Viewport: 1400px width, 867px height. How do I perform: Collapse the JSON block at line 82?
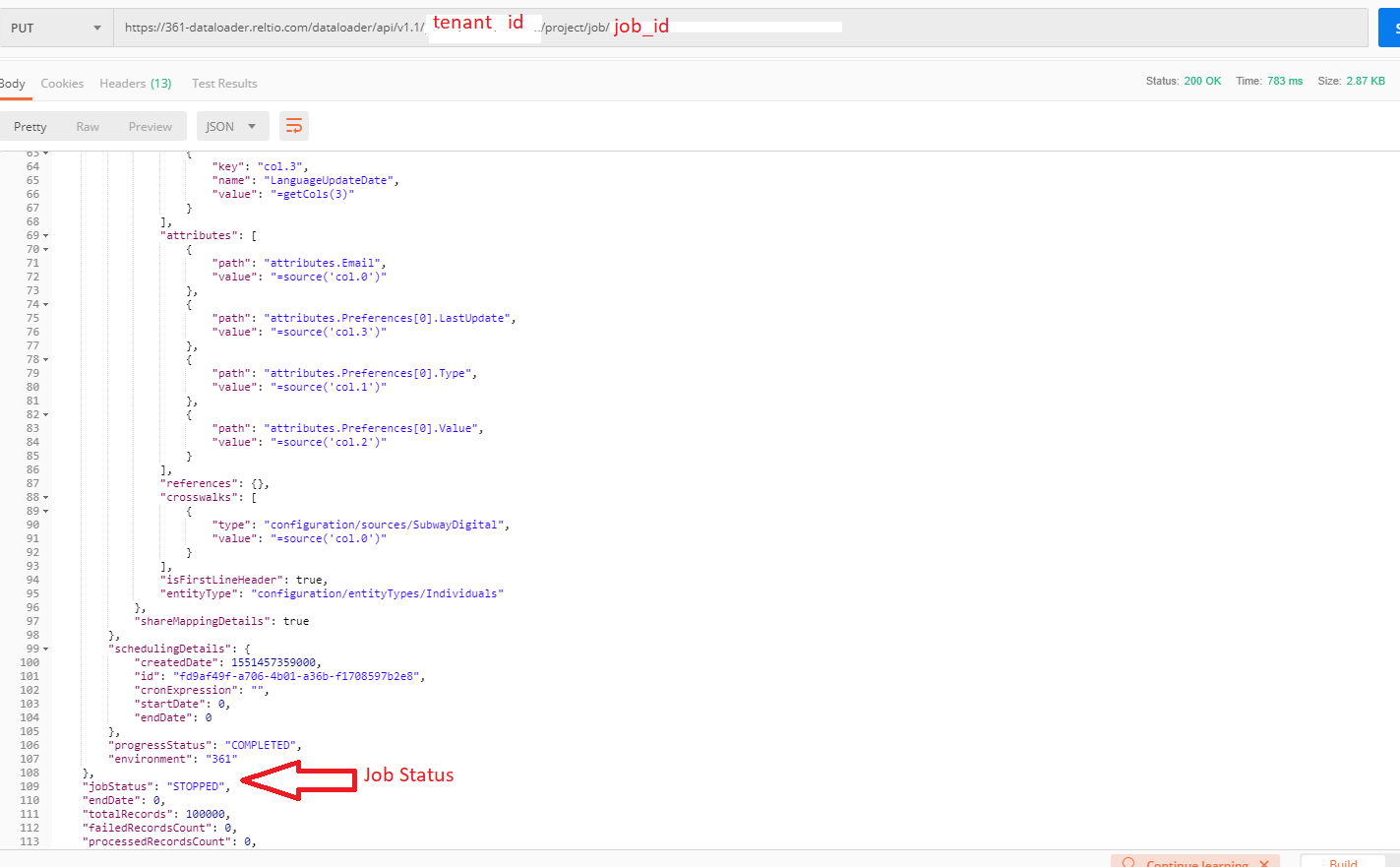[45, 415]
